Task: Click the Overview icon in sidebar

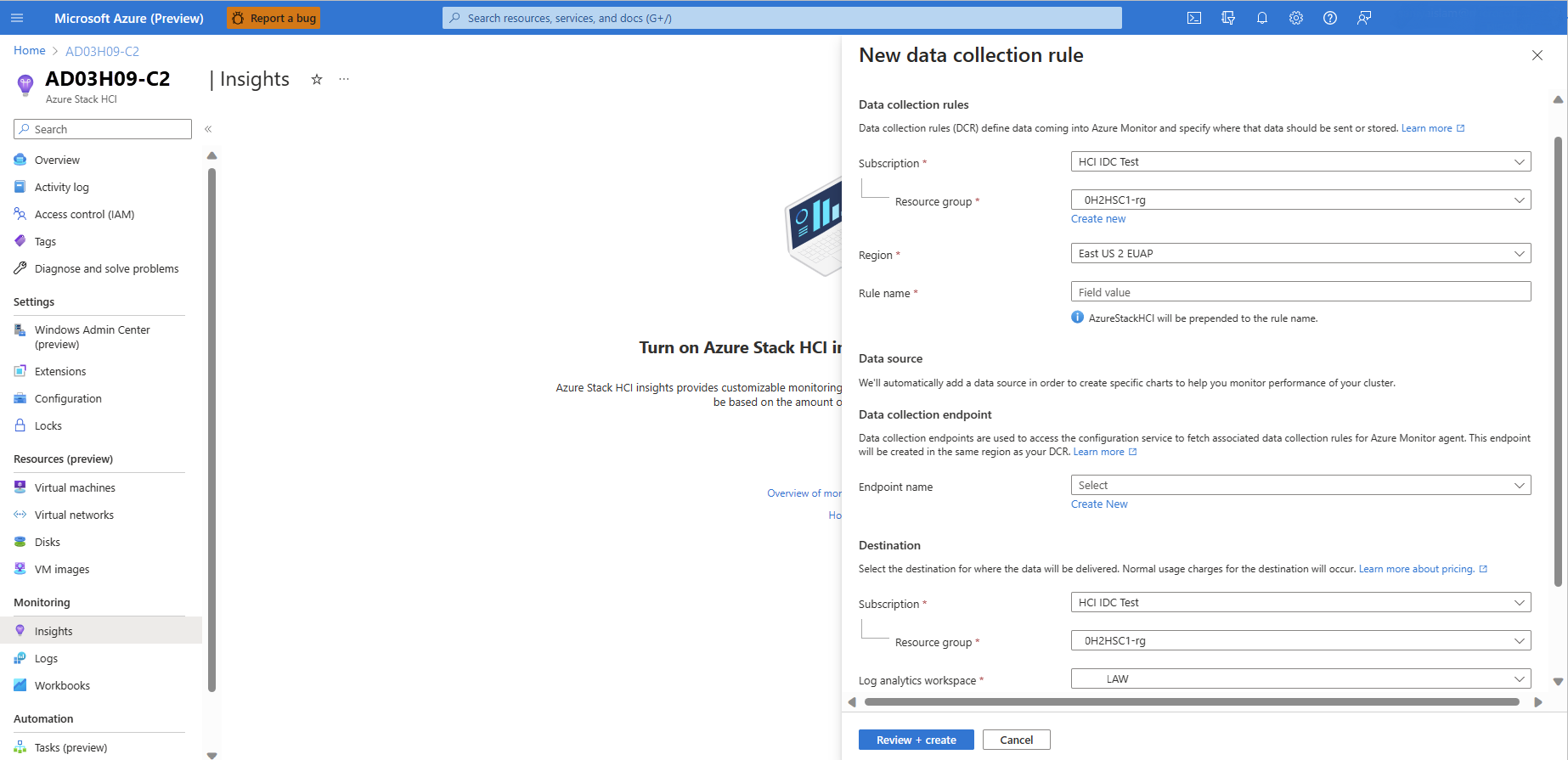Action: [20, 160]
